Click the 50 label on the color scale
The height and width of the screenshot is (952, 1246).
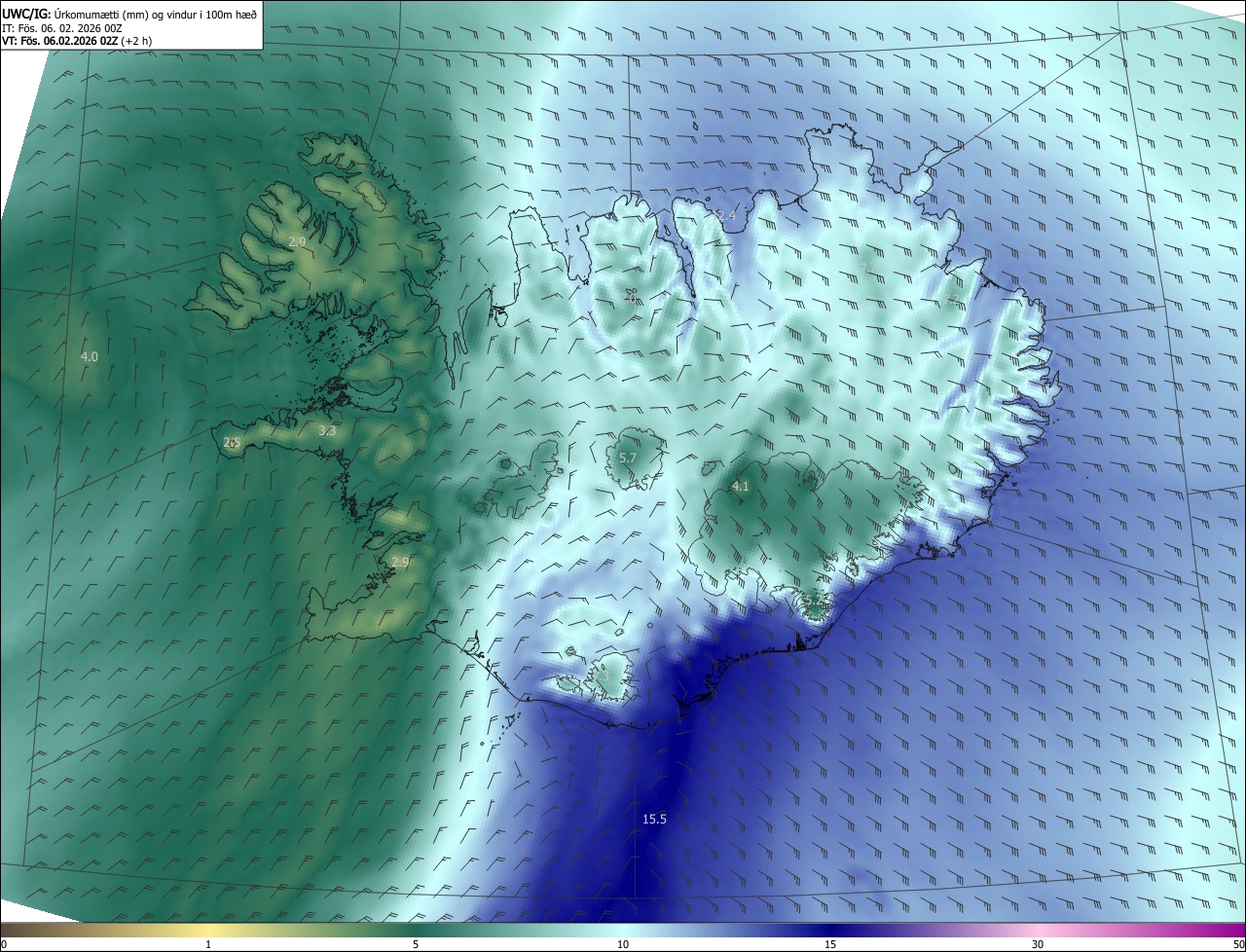pos(1238,944)
